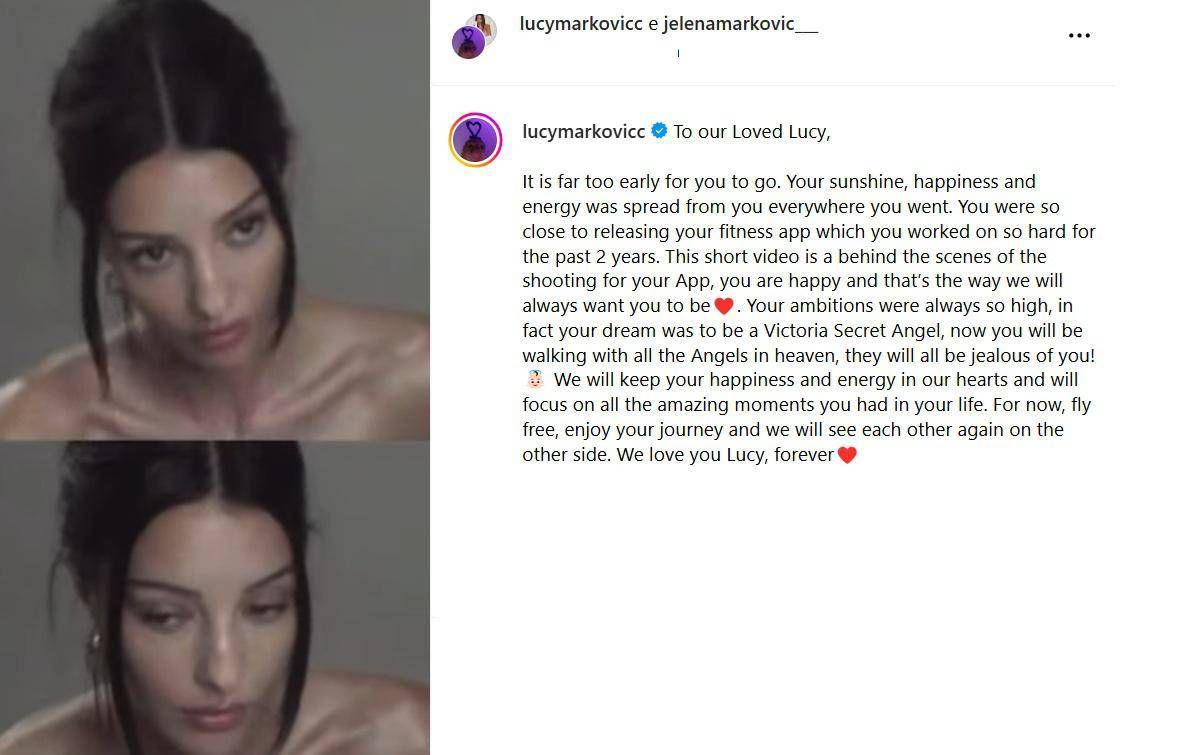Click the "To our Loved Lucy," opening line

point(752,131)
